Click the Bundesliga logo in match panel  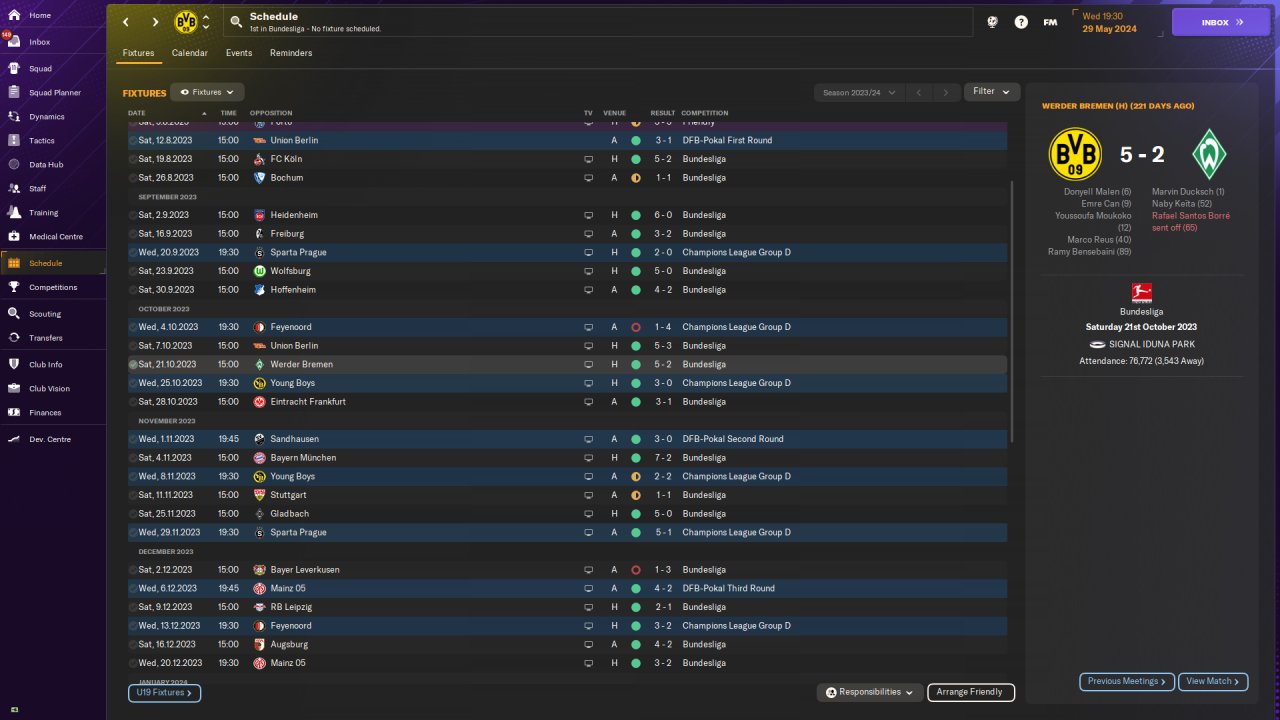click(x=1142, y=293)
